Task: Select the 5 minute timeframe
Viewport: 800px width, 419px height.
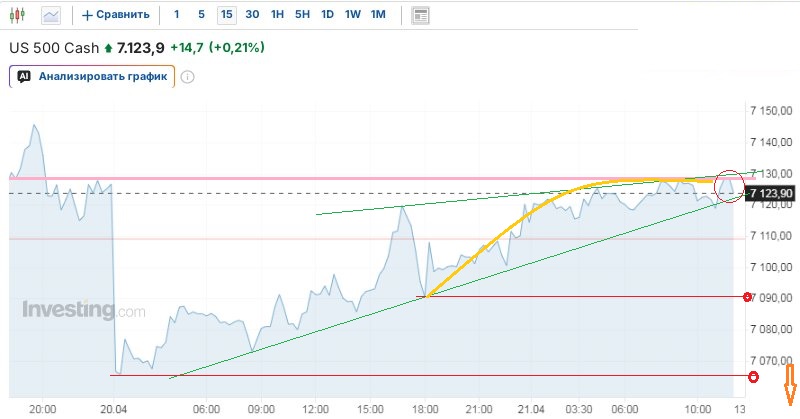Action: point(201,15)
